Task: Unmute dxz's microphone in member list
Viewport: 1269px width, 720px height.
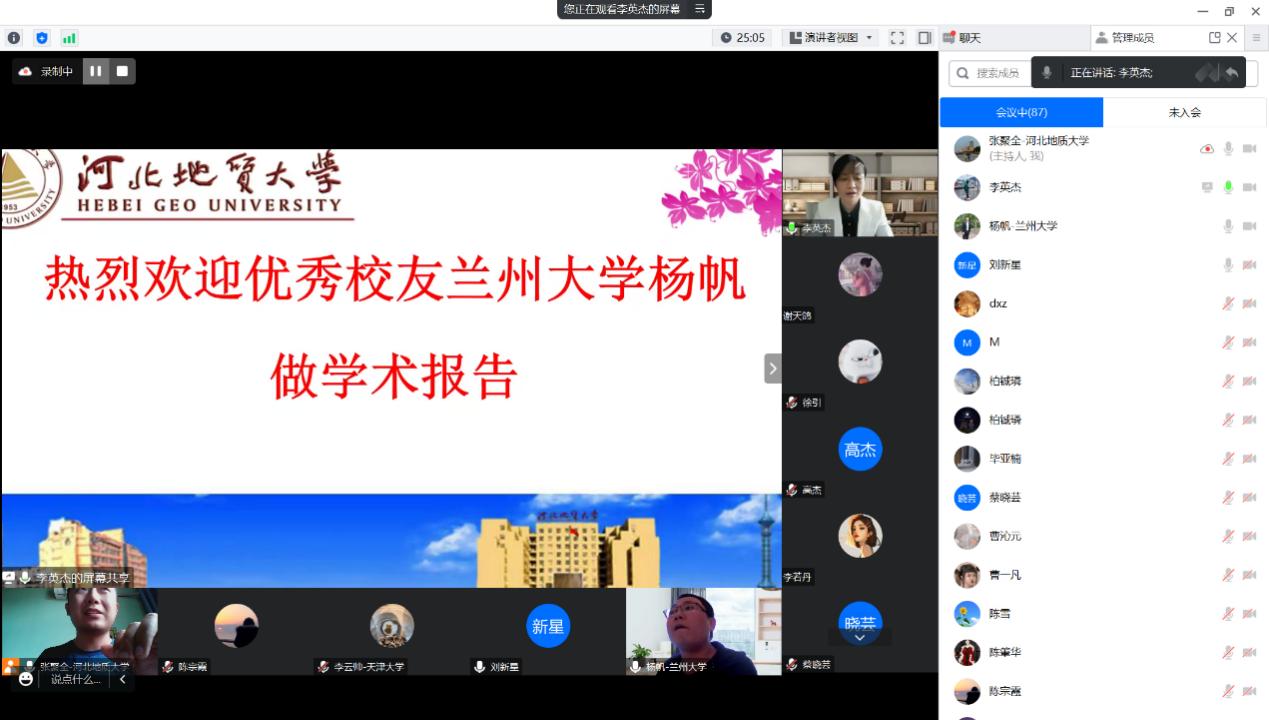Action: click(1228, 304)
